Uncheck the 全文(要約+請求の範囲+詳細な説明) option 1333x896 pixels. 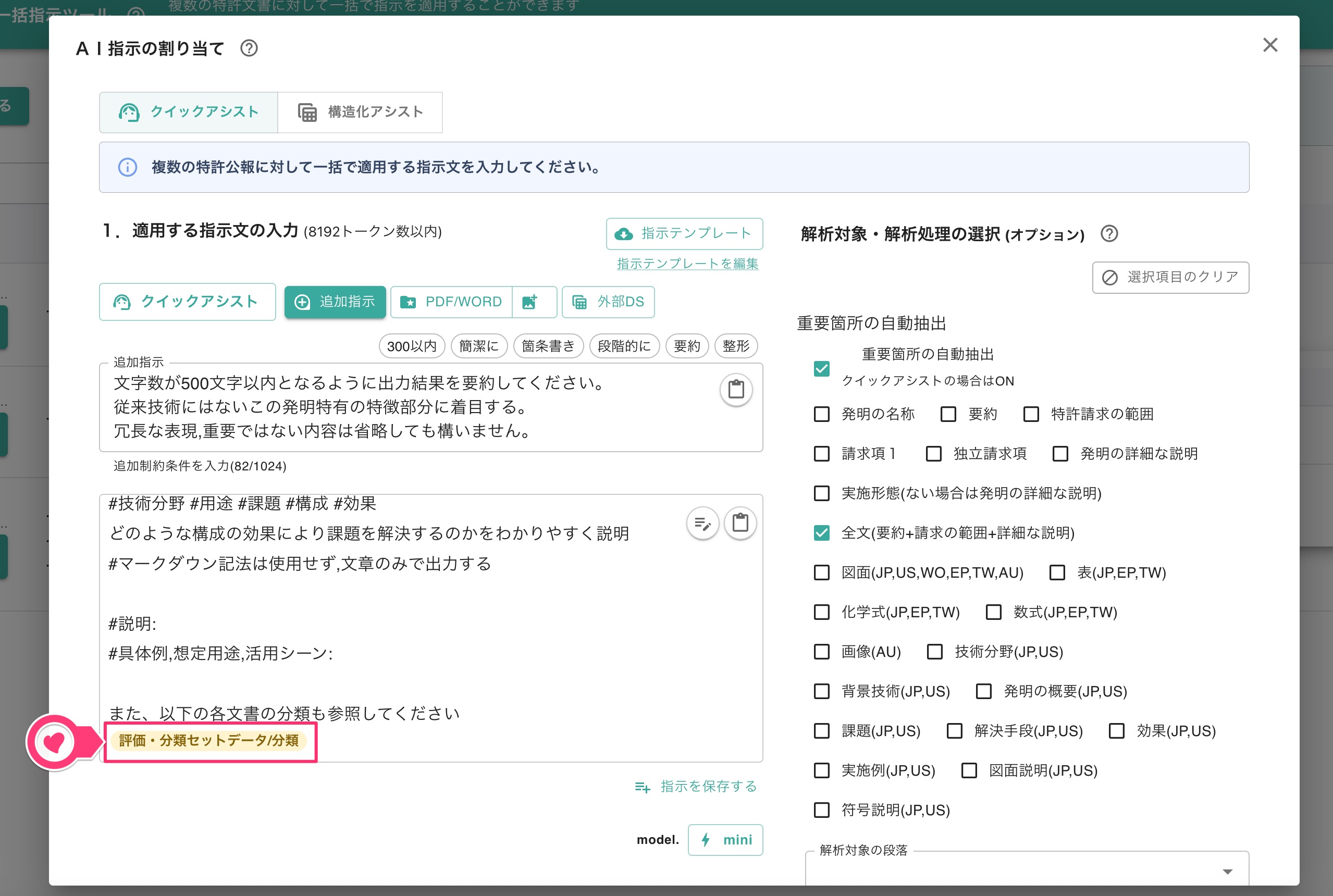[821, 533]
